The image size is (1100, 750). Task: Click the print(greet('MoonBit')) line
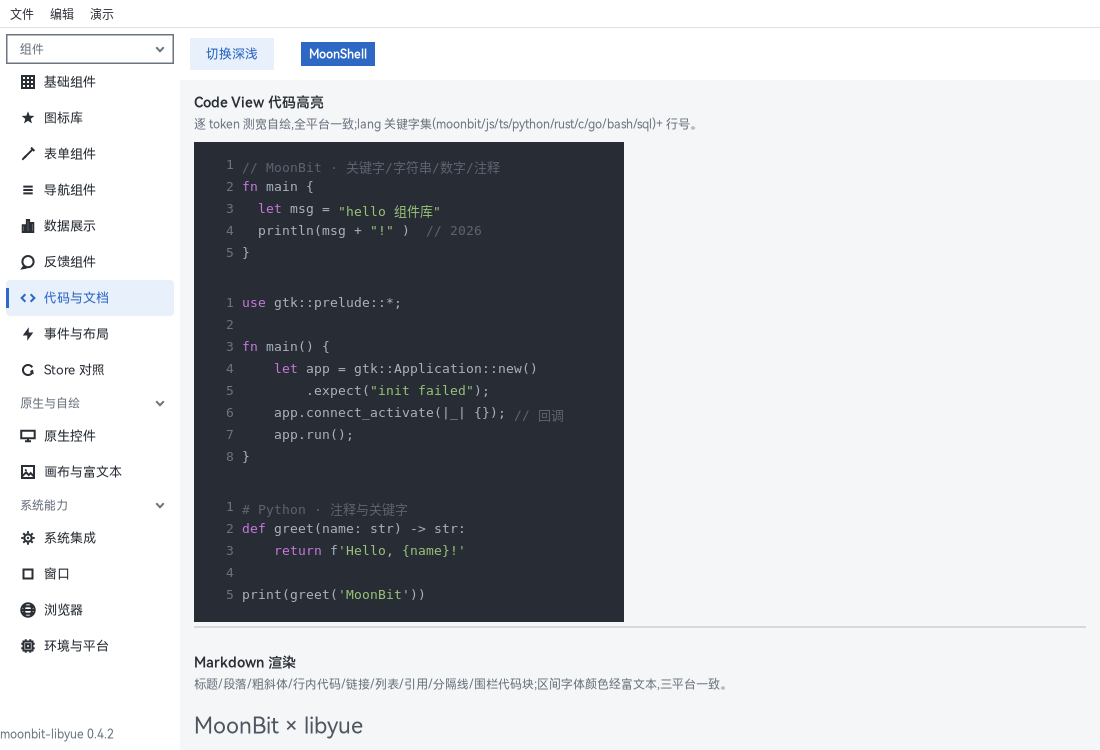pos(333,595)
